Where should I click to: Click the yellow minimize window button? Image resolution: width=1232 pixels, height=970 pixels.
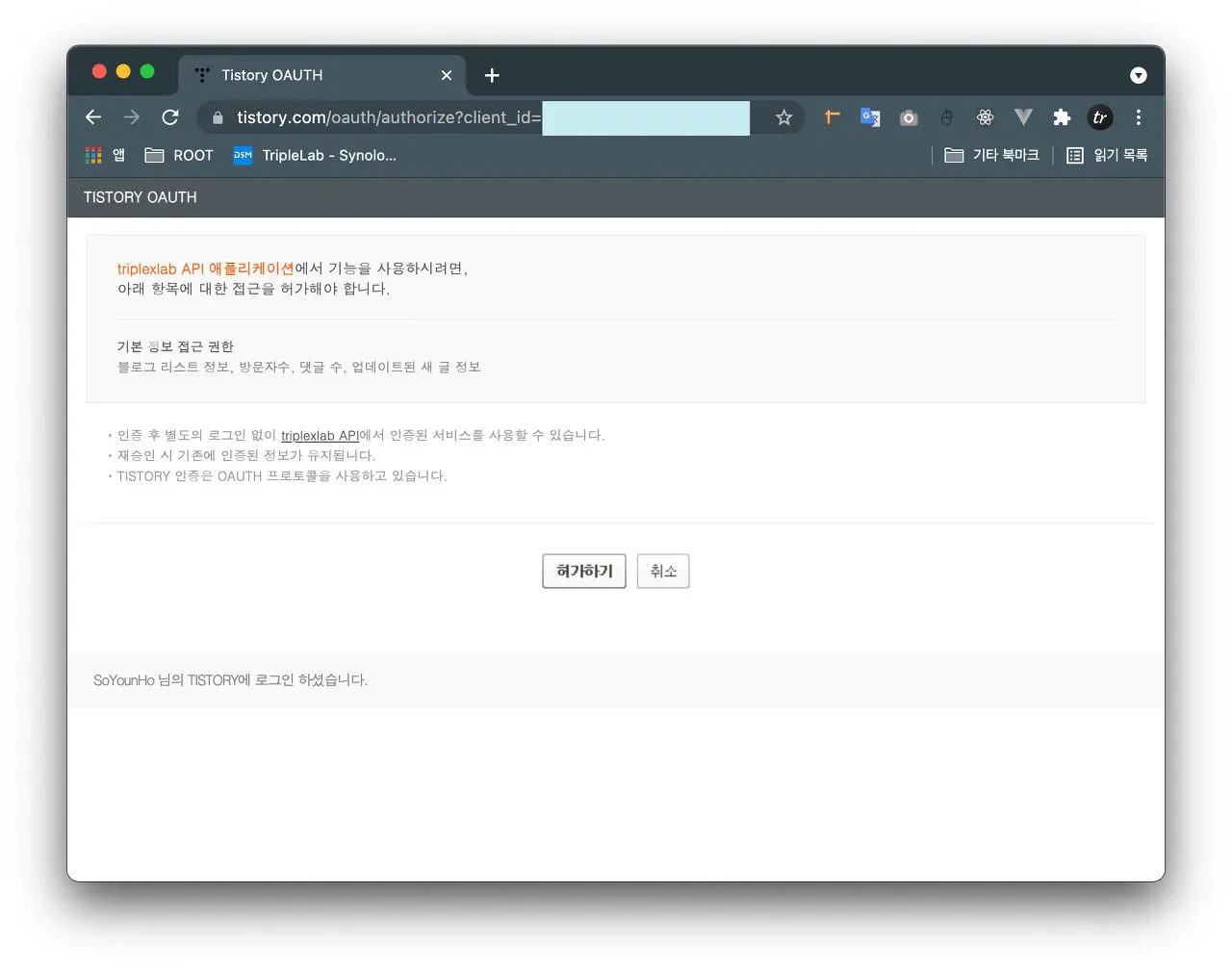pyautogui.click(x=123, y=71)
